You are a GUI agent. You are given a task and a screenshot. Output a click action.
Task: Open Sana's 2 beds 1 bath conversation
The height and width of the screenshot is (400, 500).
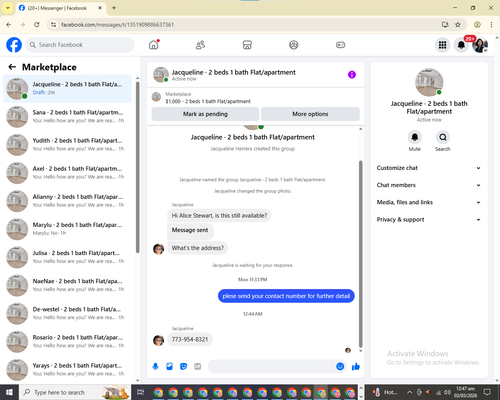68,117
